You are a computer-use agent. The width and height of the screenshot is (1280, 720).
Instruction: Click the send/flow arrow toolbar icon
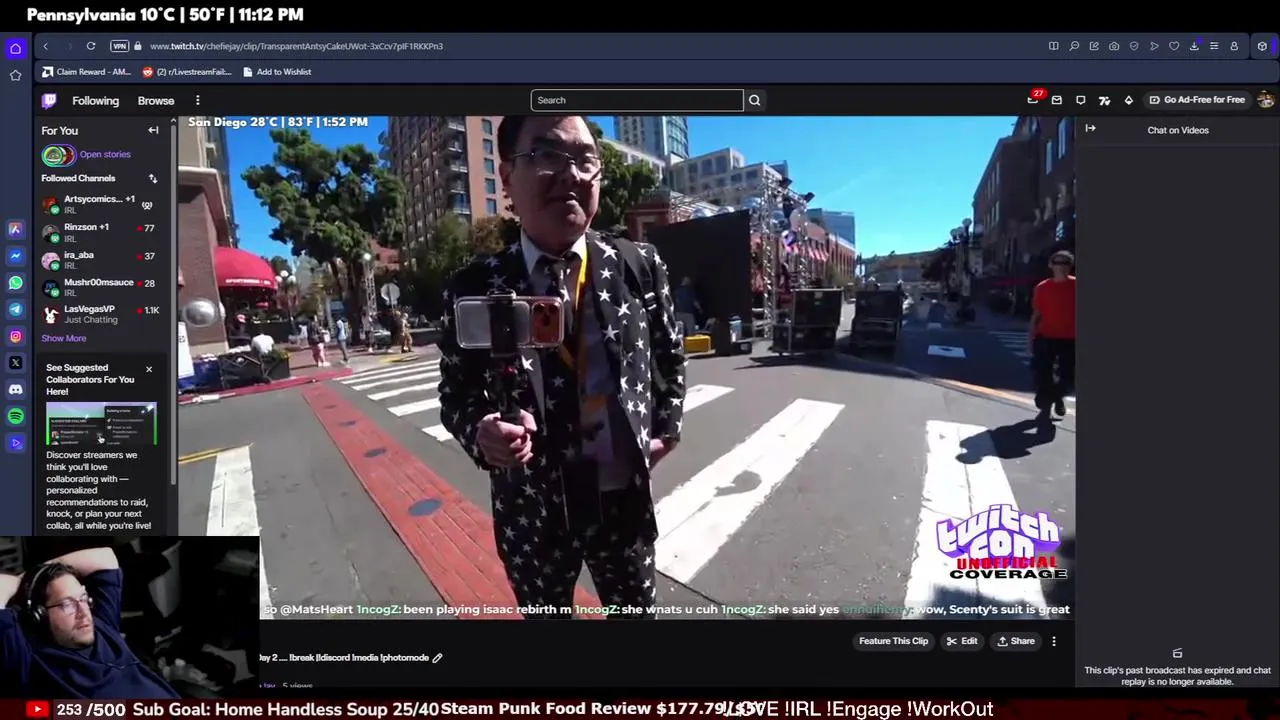[1154, 46]
